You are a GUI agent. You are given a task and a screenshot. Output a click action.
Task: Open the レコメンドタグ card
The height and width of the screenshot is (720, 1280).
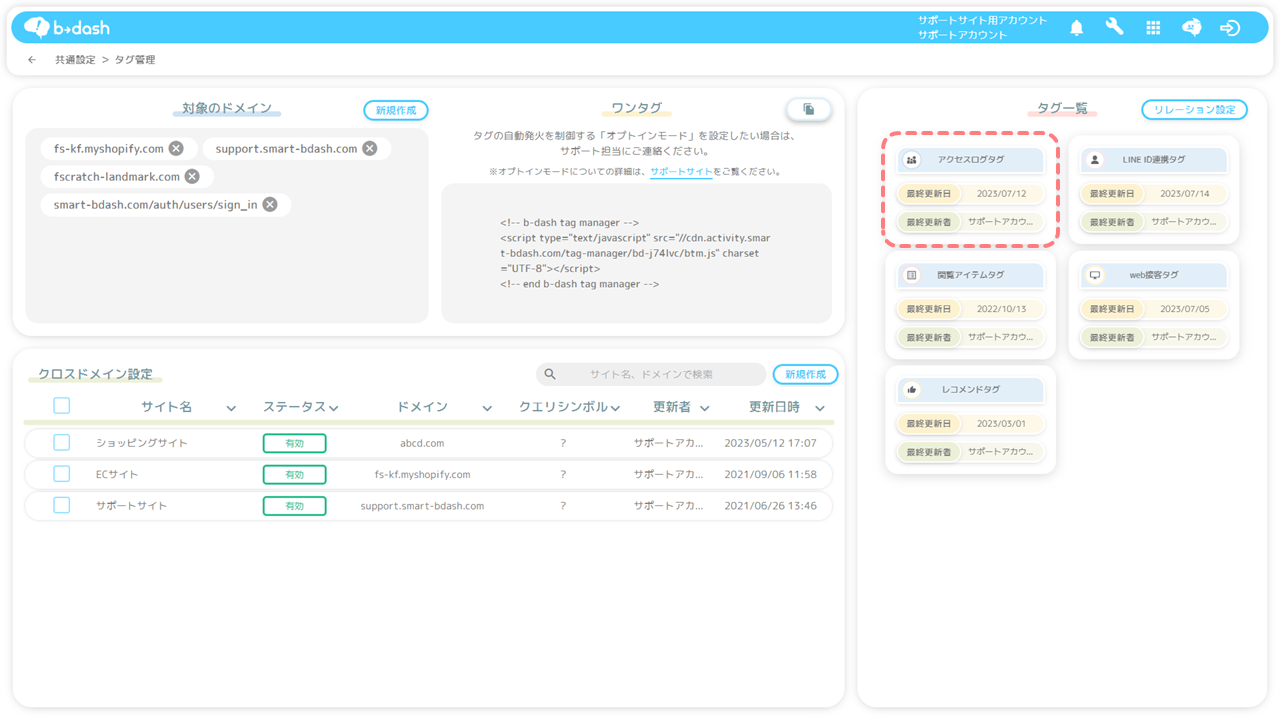(x=970, y=420)
